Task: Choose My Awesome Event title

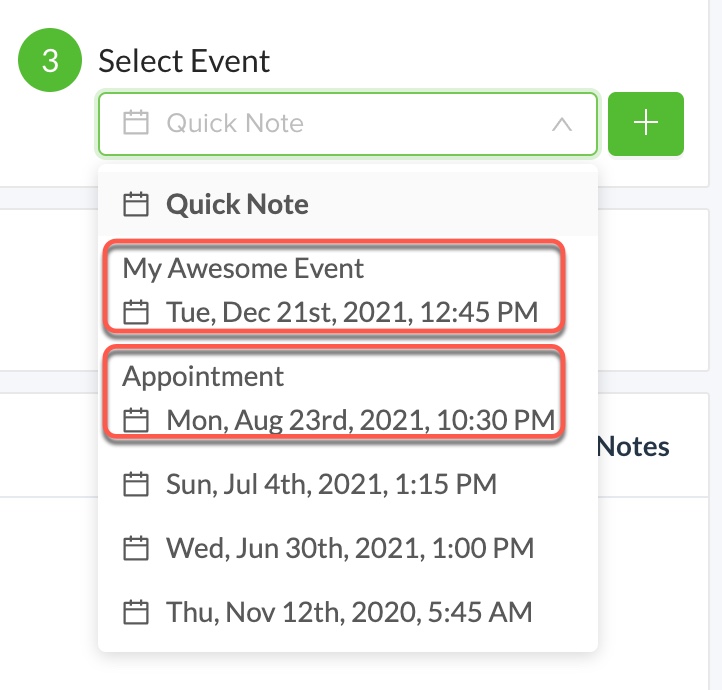Action: (x=243, y=268)
